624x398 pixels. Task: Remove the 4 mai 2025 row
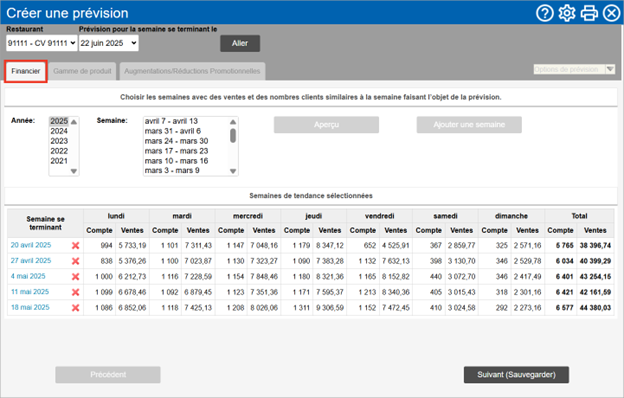(75, 277)
